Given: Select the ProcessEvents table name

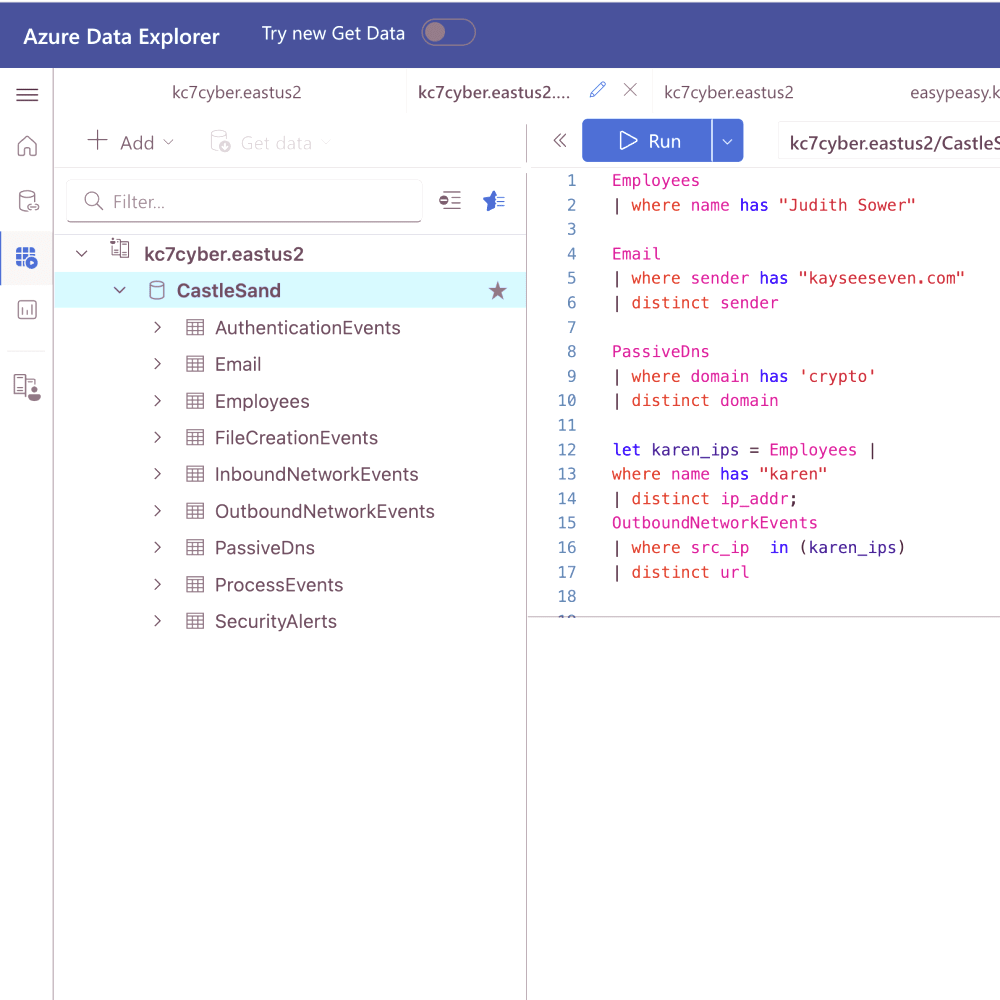Looking at the screenshot, I should tap(279, 585).
